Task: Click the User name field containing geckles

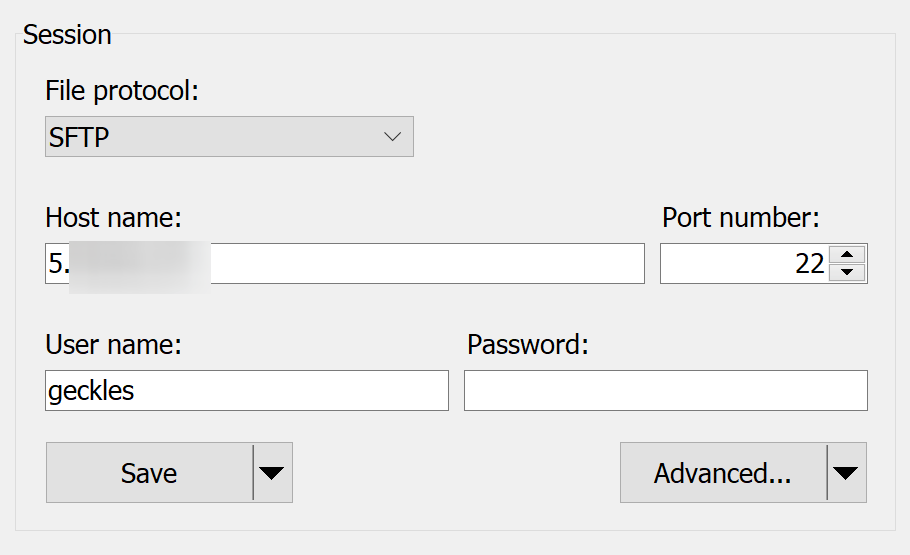Action: [247, 391]
